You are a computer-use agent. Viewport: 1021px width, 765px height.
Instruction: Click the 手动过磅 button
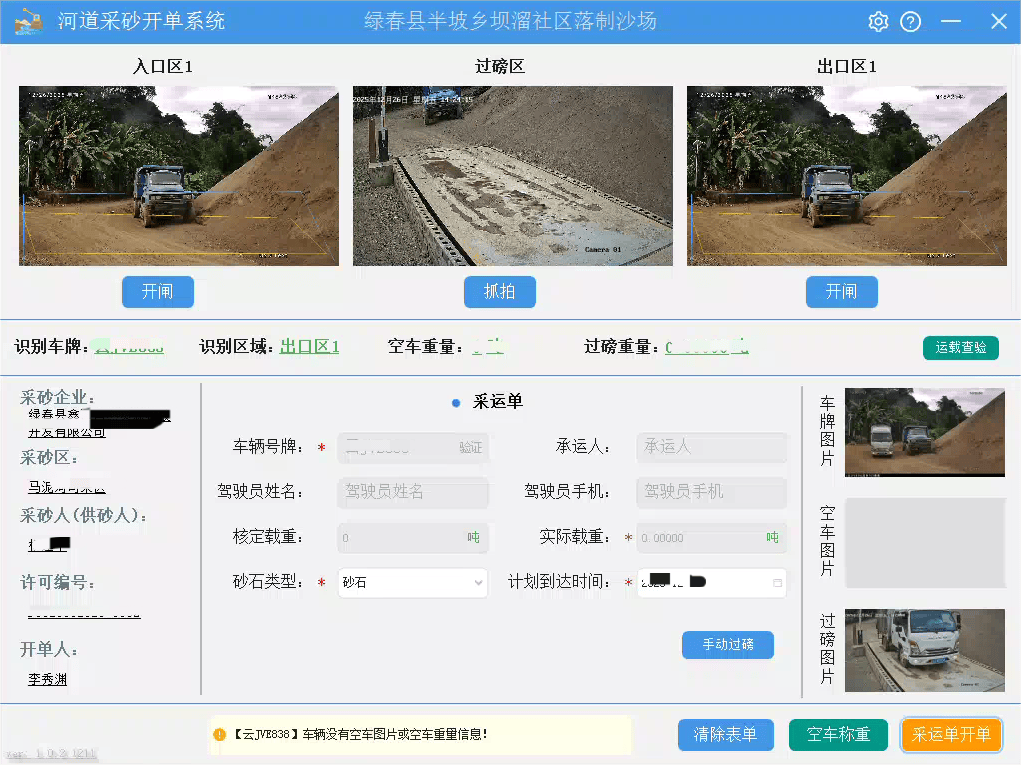728,645
